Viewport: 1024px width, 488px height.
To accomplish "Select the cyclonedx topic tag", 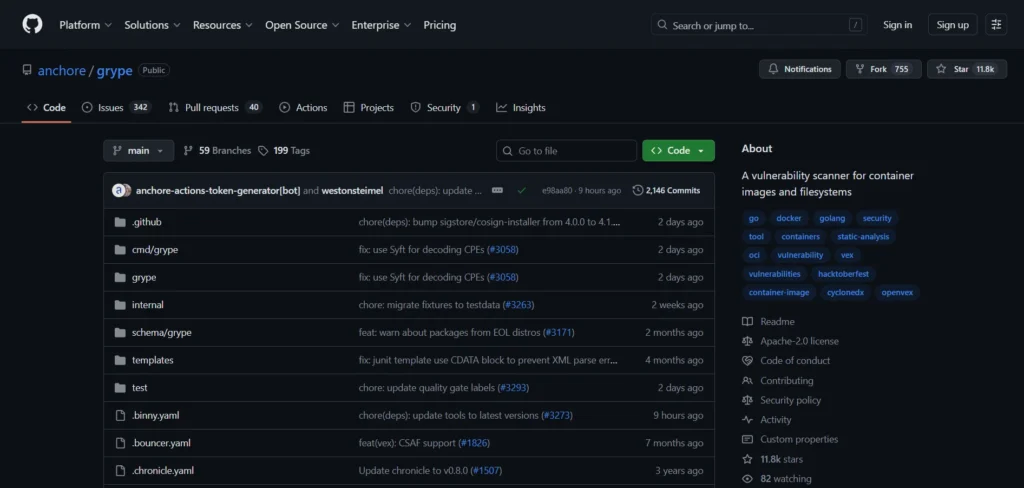I will (x=845, y=292).
